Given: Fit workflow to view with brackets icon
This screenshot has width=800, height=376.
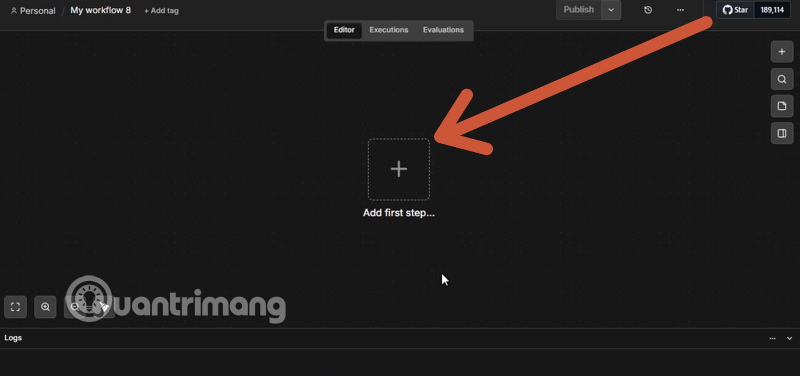Looking at the screenshot, I should pos(15,307).
